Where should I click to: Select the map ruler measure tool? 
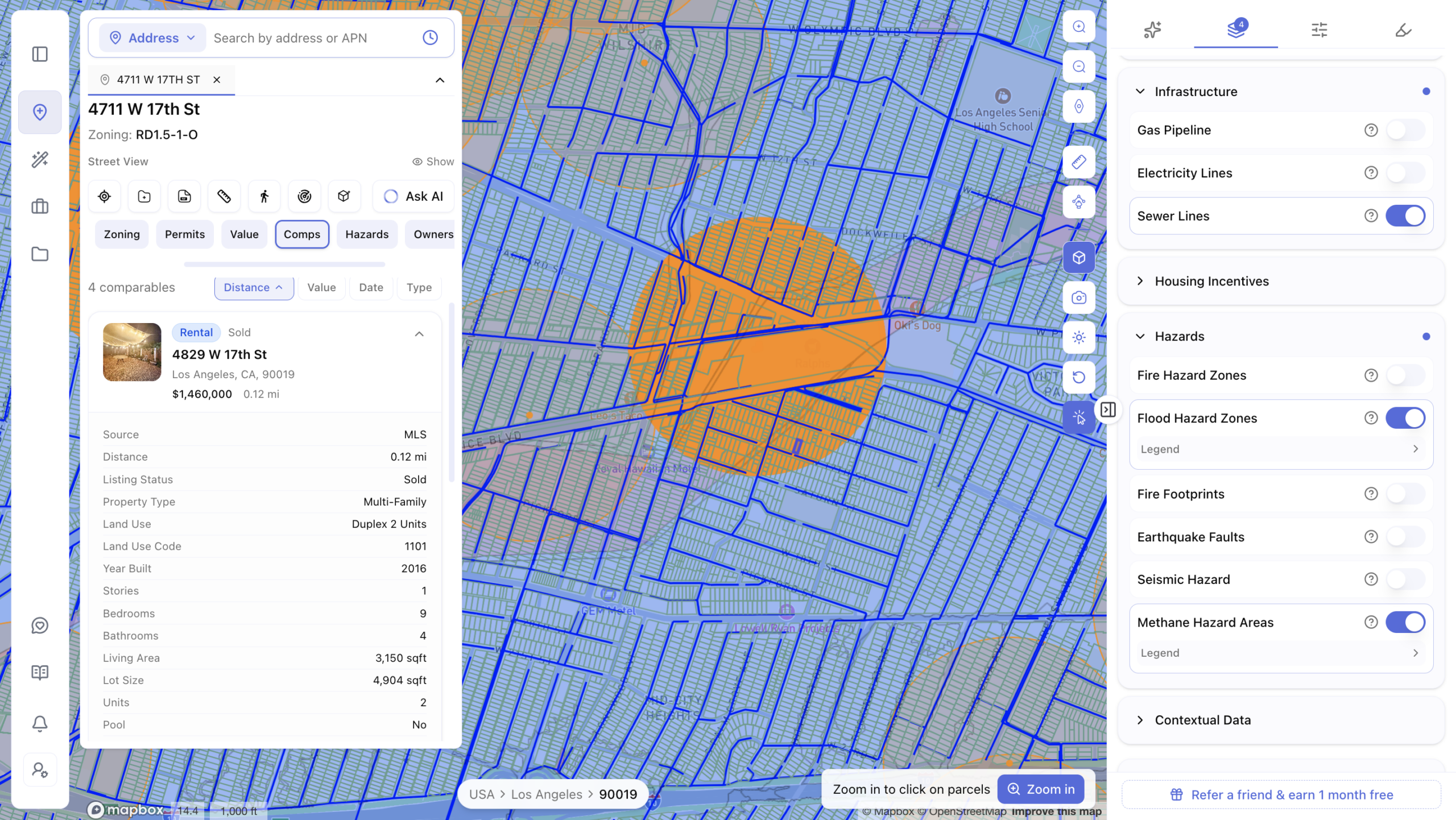click(1078, 162)
